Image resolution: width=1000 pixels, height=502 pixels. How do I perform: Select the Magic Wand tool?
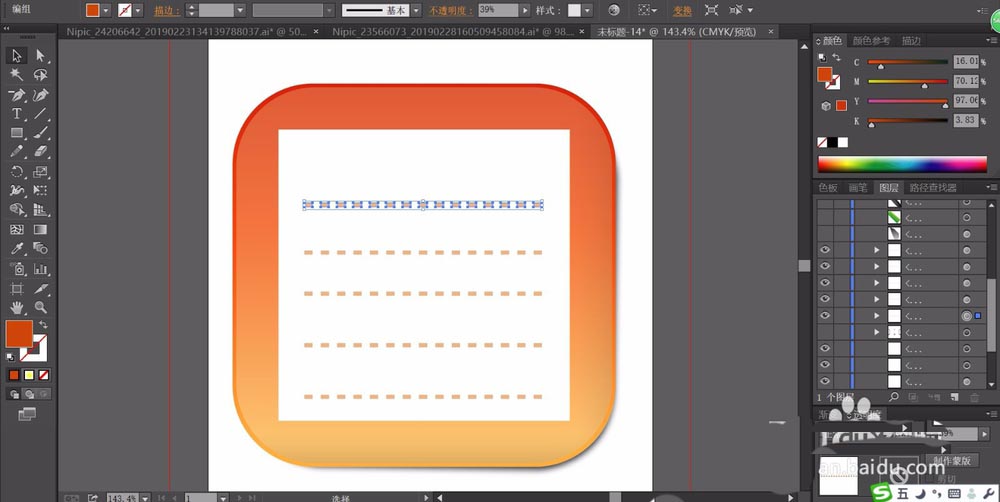click(x=17, y=75)
